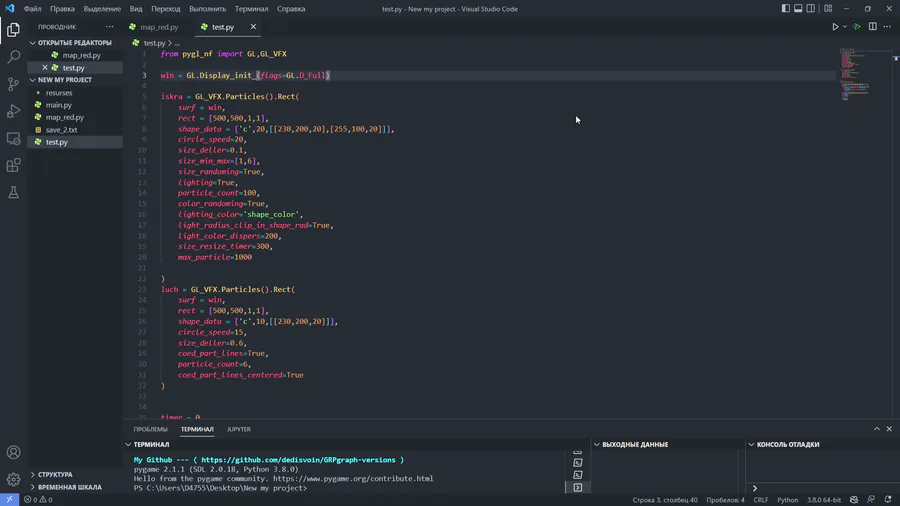
Task: Open the Testing flask view
Action: (x=13, y=193)
